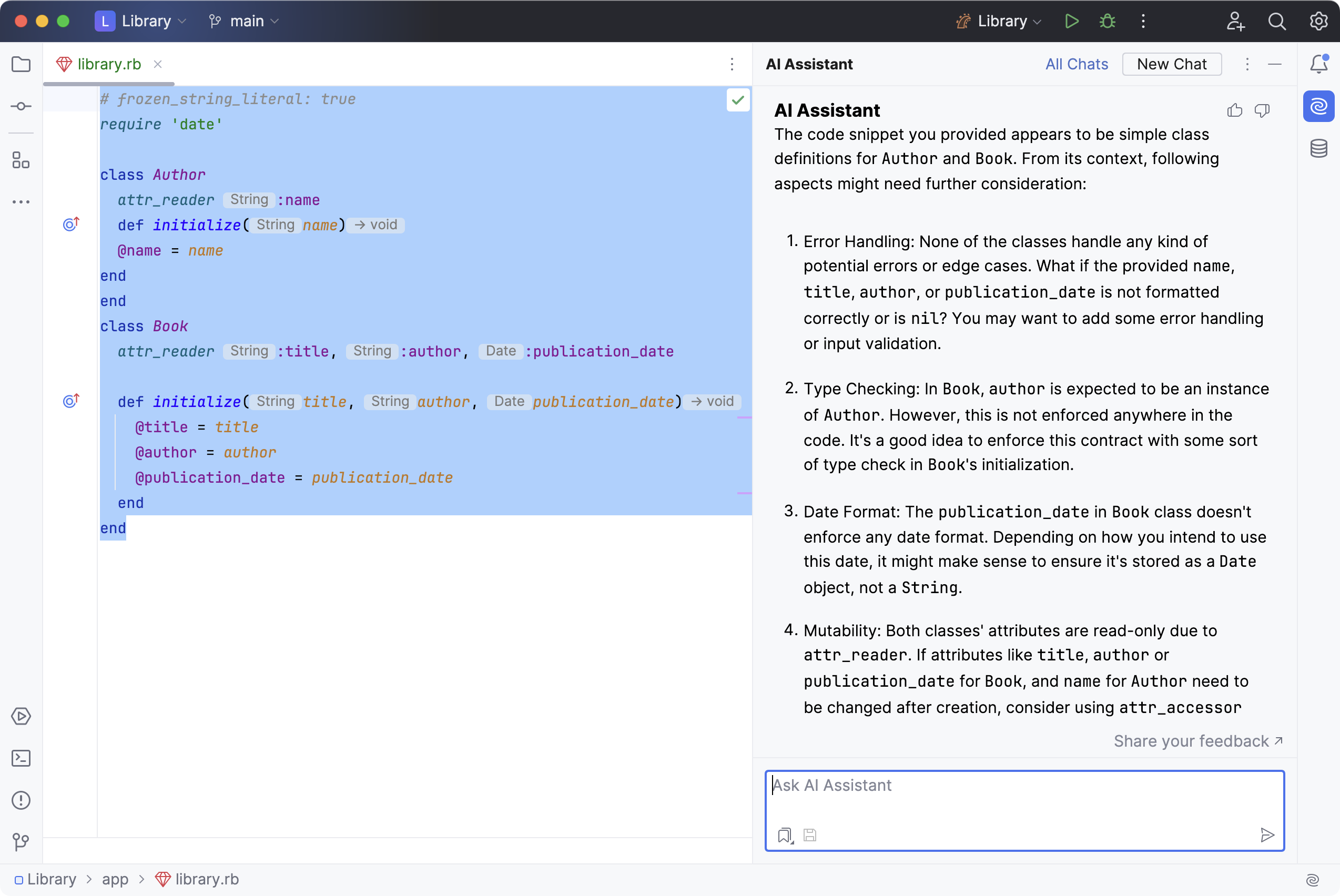Toggle thumbs up on AI response
Screen dimensions: 1340x896
1234,111
